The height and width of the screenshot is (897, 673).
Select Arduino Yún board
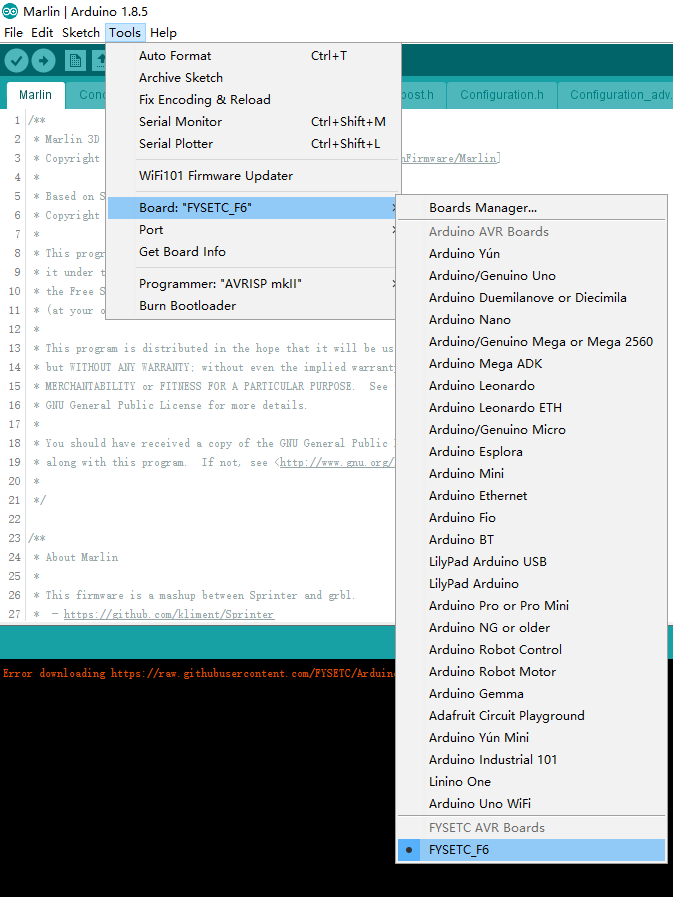coord(532,253)
